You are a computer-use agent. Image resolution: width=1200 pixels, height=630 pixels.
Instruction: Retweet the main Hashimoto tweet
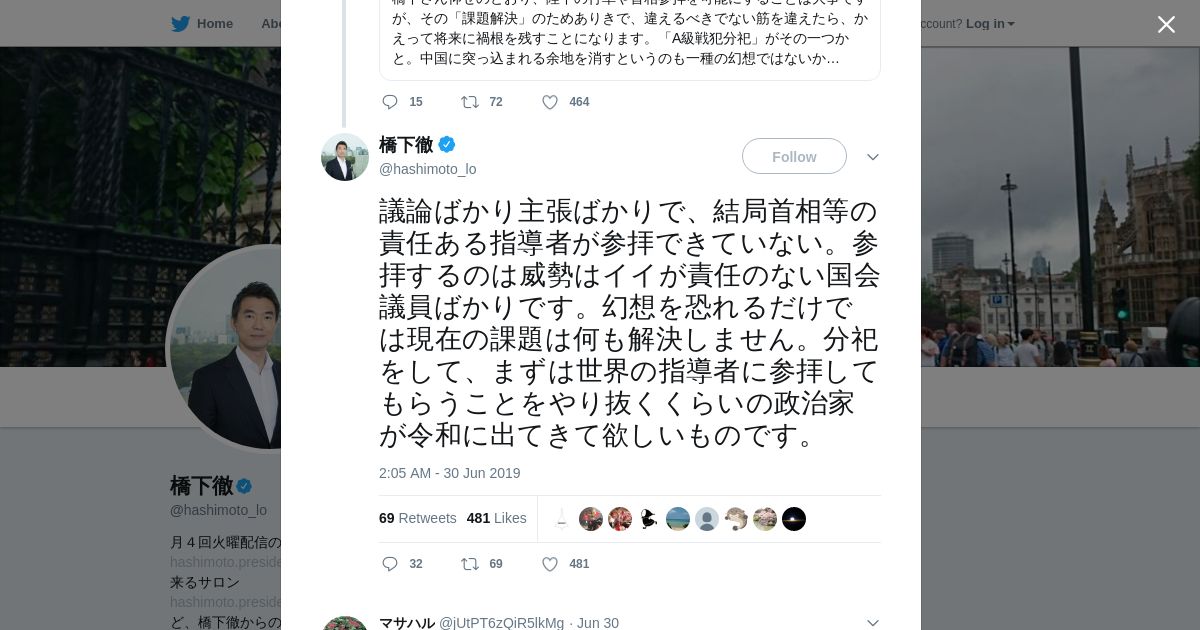click(x=470, y=564)
